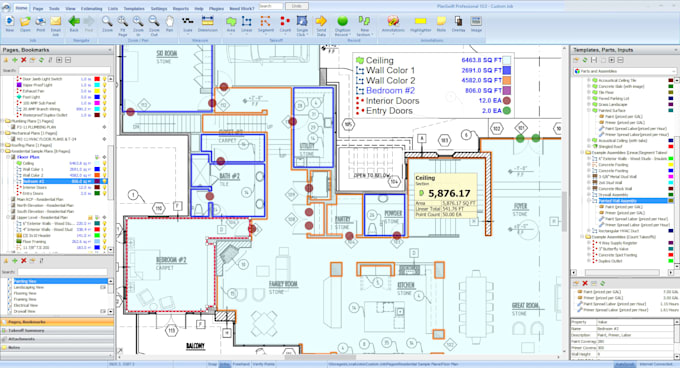
Task: Collapse the Floor Plan tree node
Action: 9,157
